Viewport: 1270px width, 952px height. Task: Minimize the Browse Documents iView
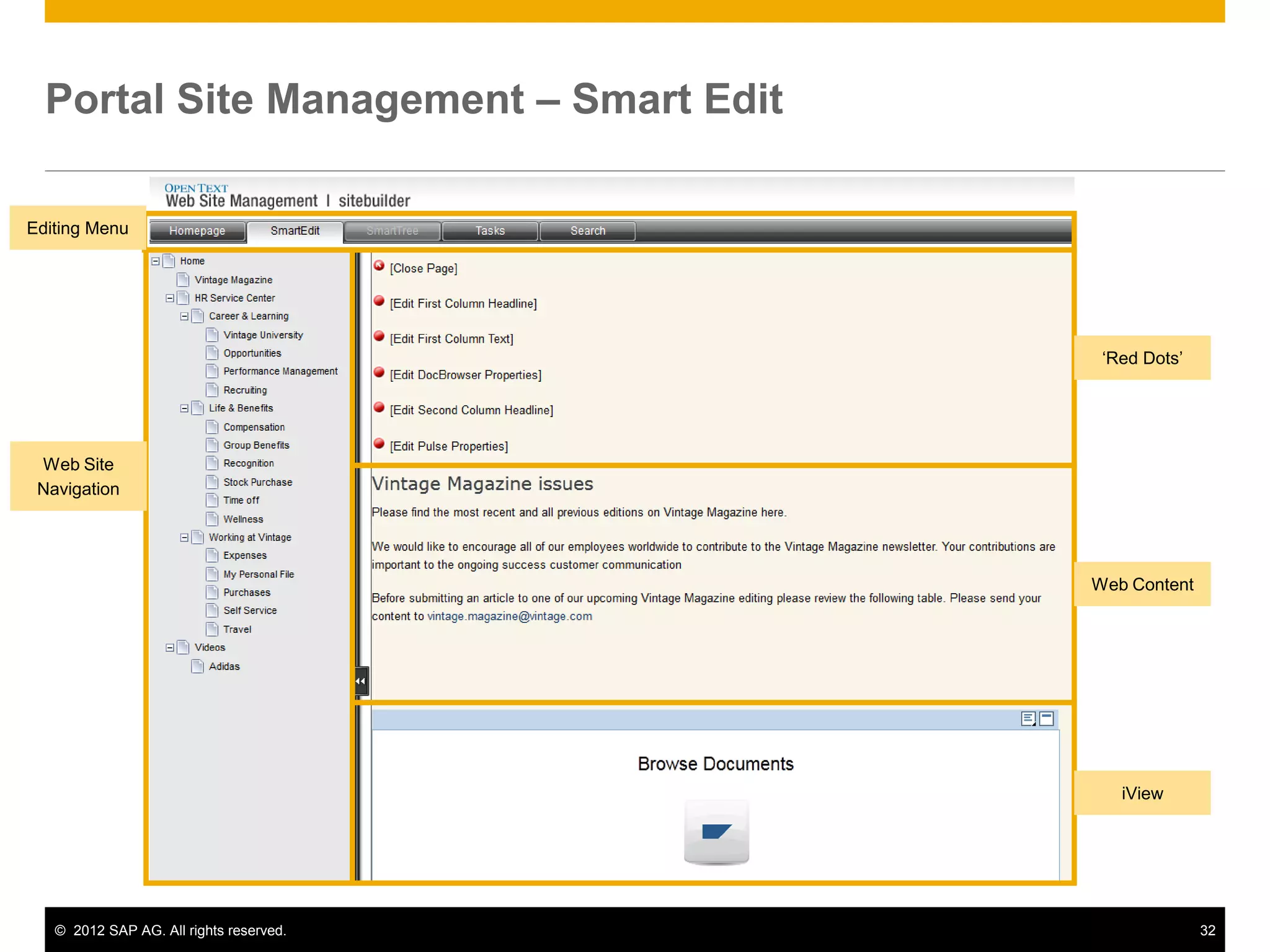[x=1047, y=718]
